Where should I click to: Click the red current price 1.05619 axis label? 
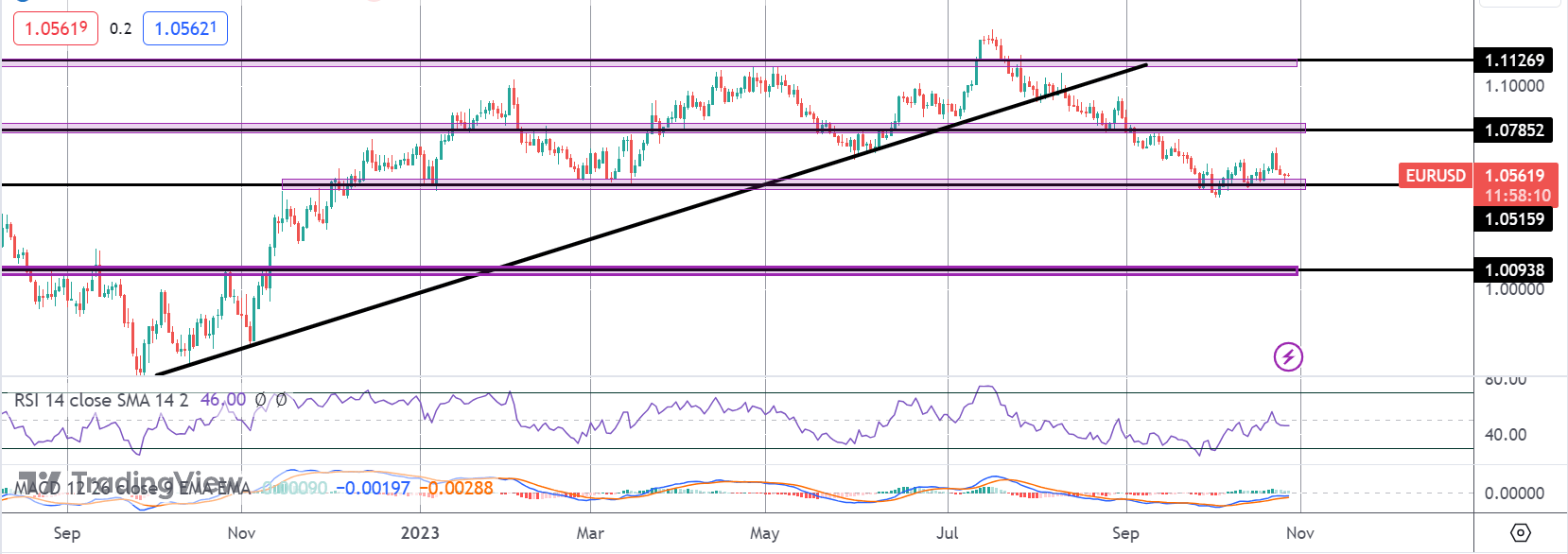click(x=1513, y=175)
